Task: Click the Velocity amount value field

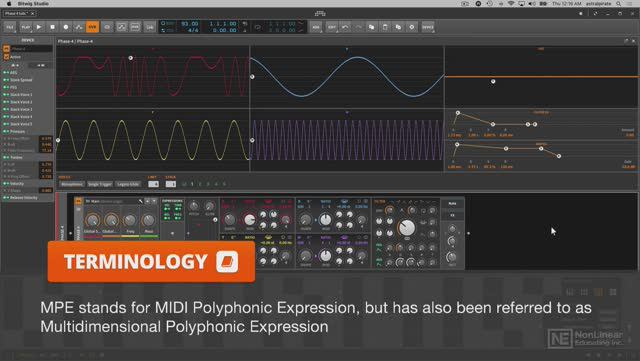Action: (46, 190)
